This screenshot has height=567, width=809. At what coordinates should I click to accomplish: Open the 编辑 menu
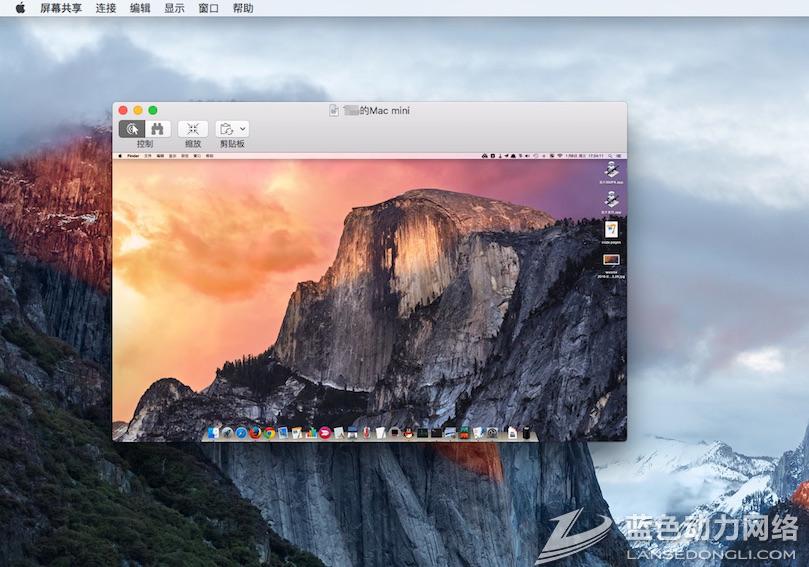140,8
